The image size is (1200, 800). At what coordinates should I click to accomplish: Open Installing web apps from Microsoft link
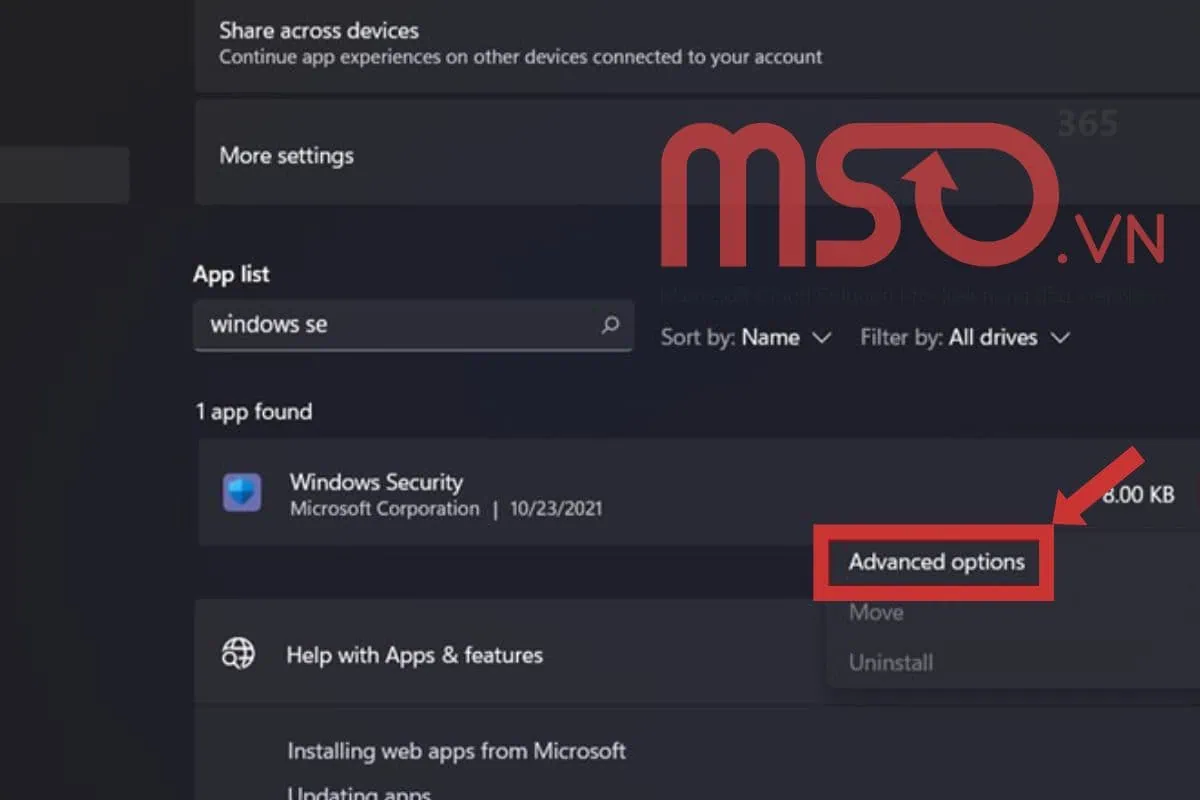(457, 751)
